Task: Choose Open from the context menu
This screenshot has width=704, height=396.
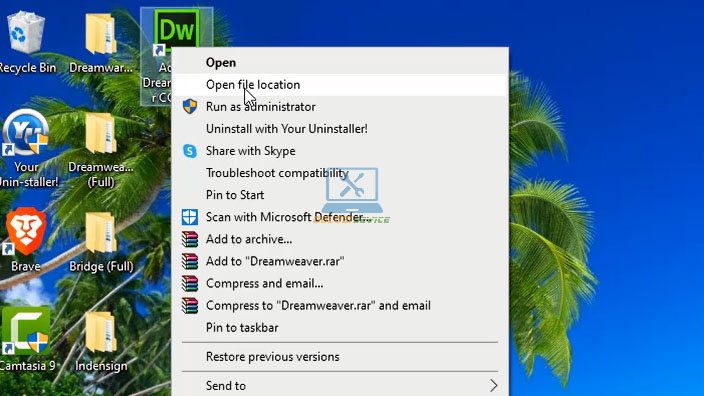Action: point(340,62)
